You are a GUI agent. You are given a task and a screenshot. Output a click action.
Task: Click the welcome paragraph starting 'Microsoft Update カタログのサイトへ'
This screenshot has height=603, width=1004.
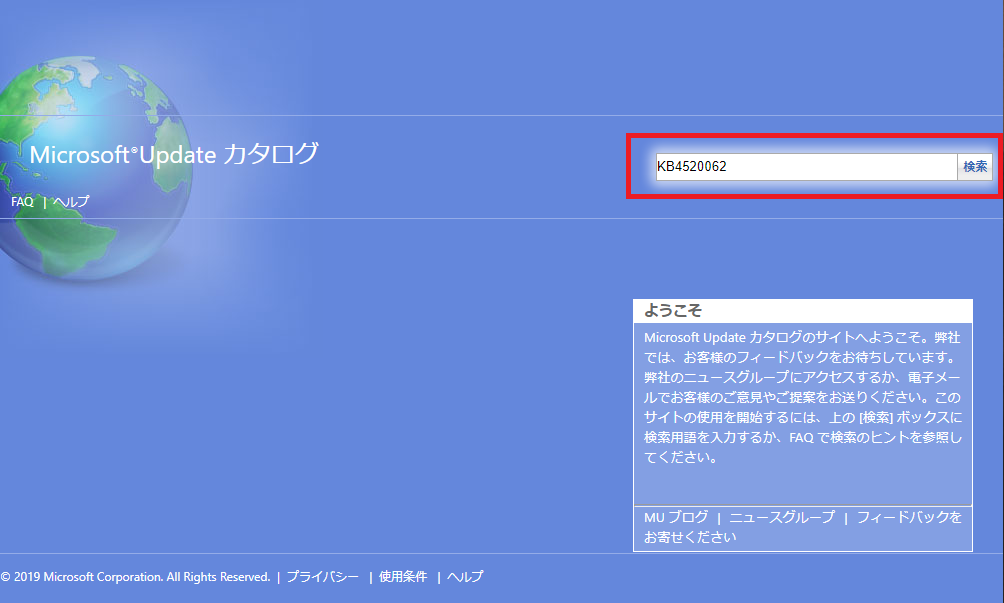[803, 397]
